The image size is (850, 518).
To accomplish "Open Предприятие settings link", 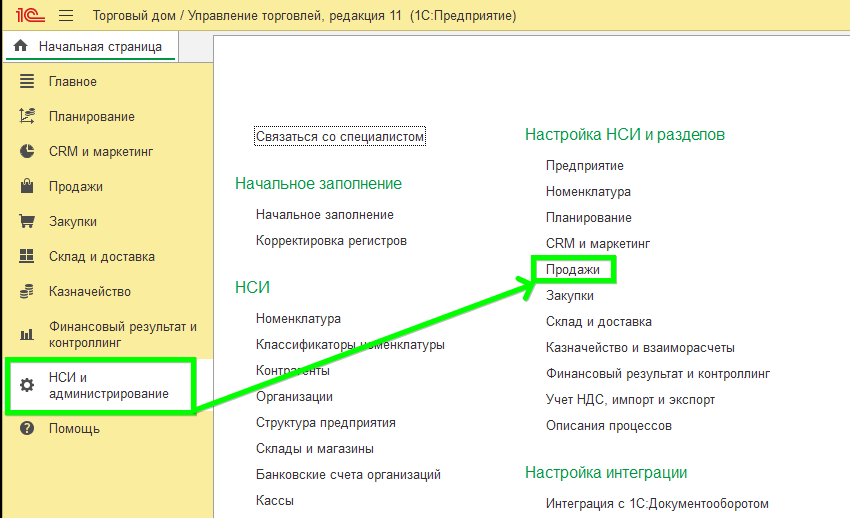I will (585, 165).
